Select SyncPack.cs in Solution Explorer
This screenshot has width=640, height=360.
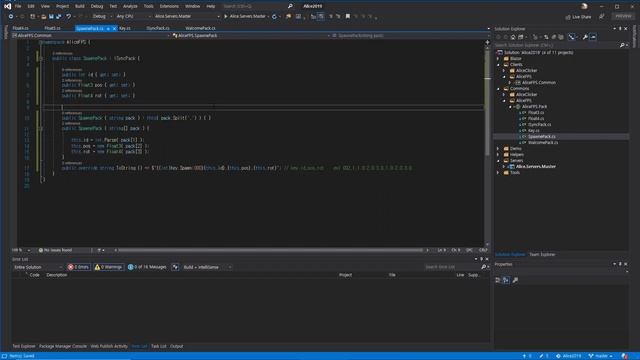[540, 124]
